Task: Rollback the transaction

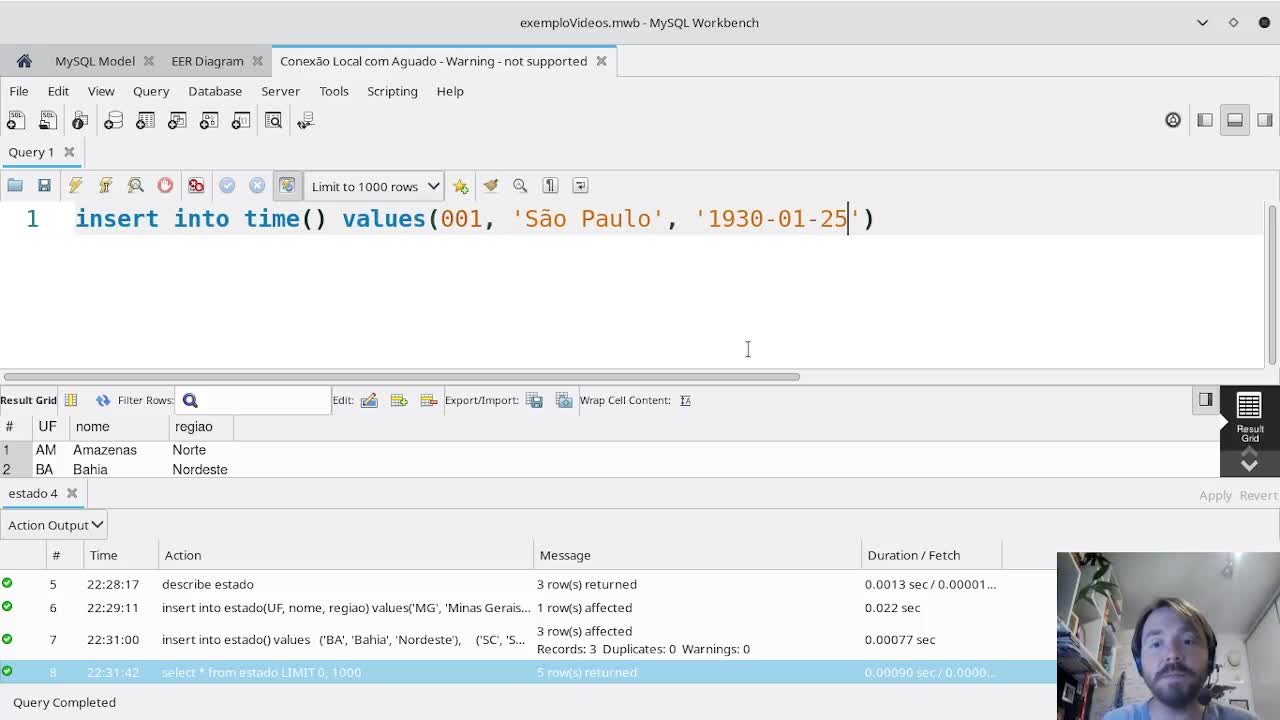Action: tap(257, 185)
